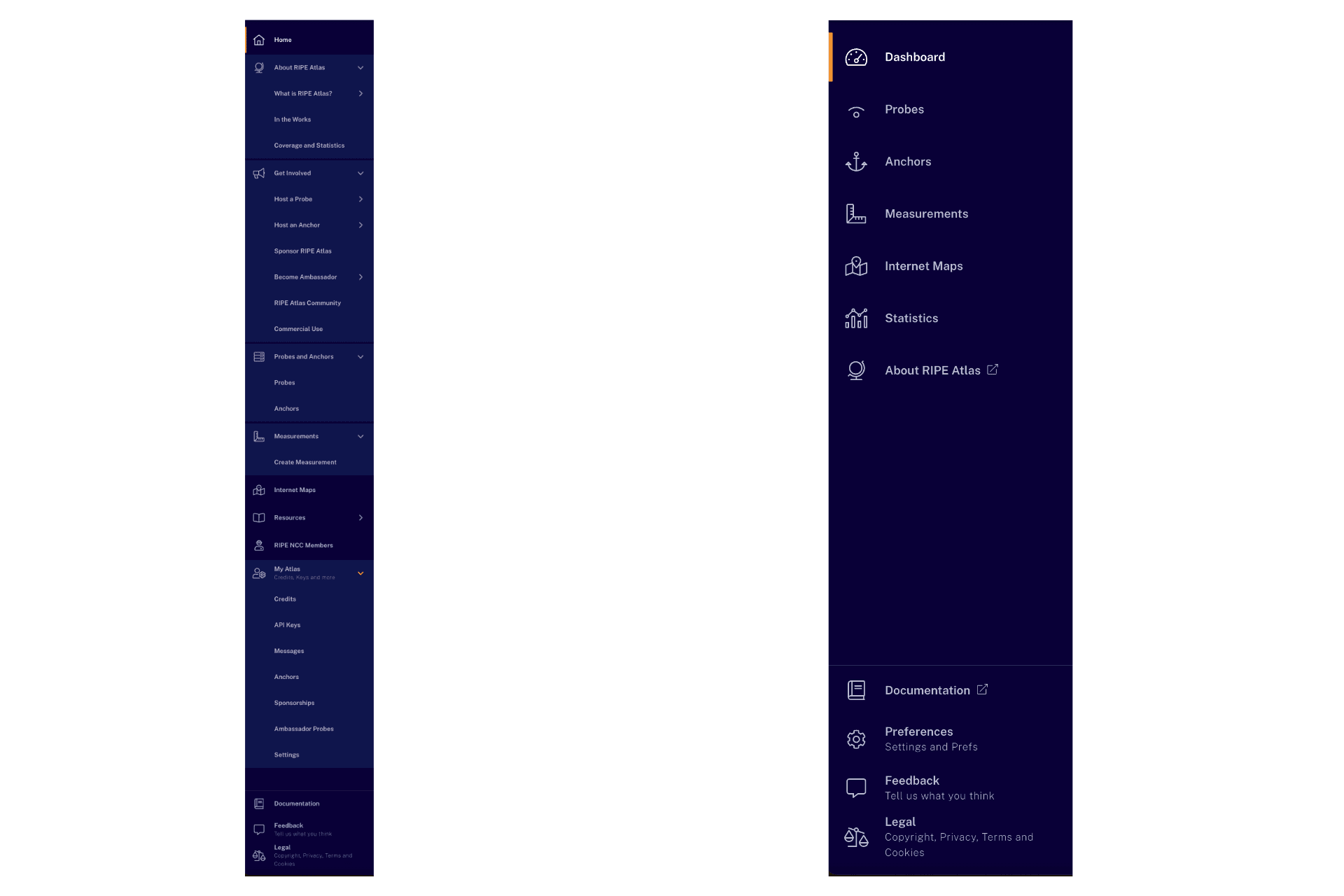
Task: Click the Feedback speech bubble icon
Action: click(x=855, y=787)
